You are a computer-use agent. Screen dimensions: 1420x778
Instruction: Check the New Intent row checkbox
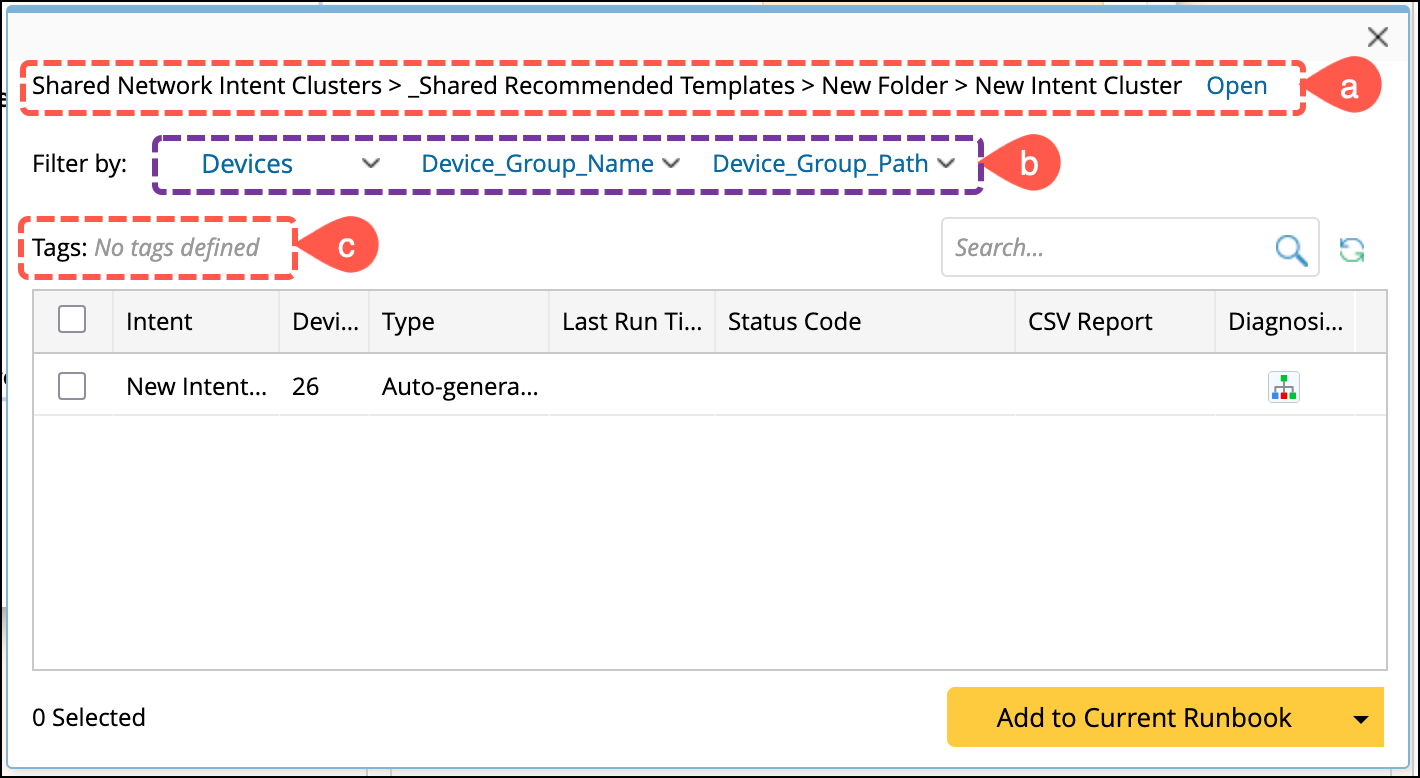(72, 386)
